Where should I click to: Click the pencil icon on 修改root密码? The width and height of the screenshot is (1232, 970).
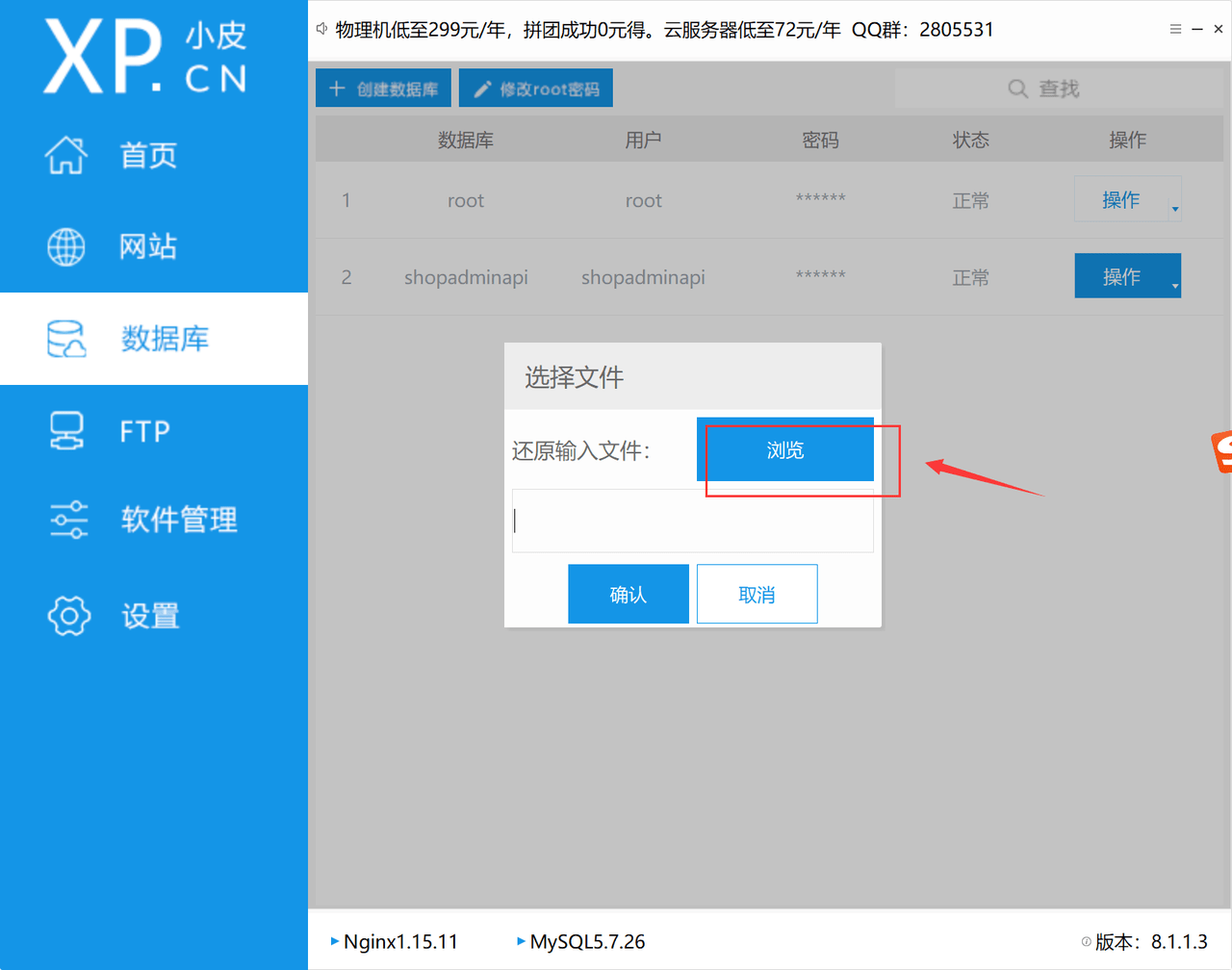[482, 89]
